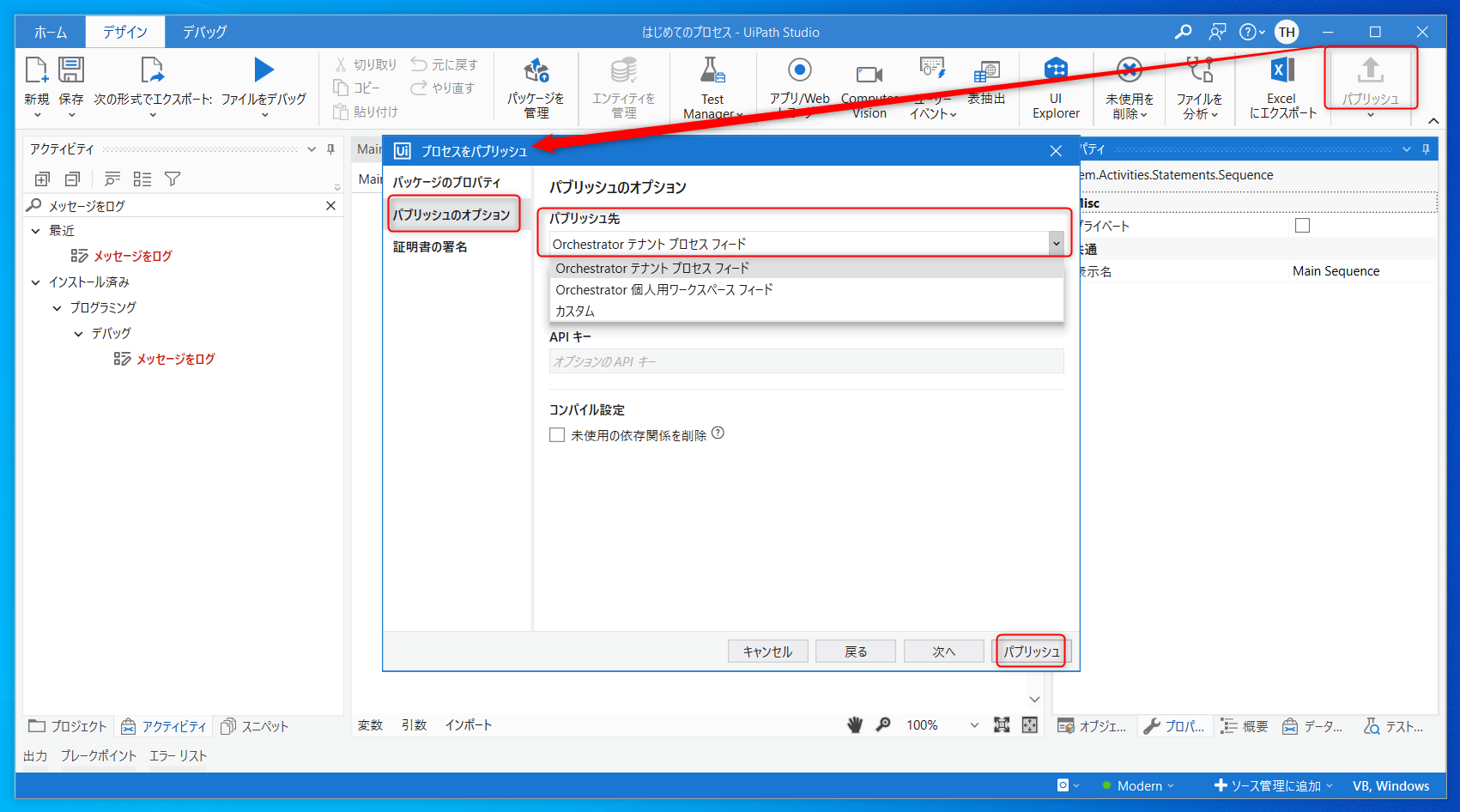Viewport: 1460px width, 812px height.
Task: Click the overview toggle icon beside fit-to-screen
Action: [x=1030, y=725]
